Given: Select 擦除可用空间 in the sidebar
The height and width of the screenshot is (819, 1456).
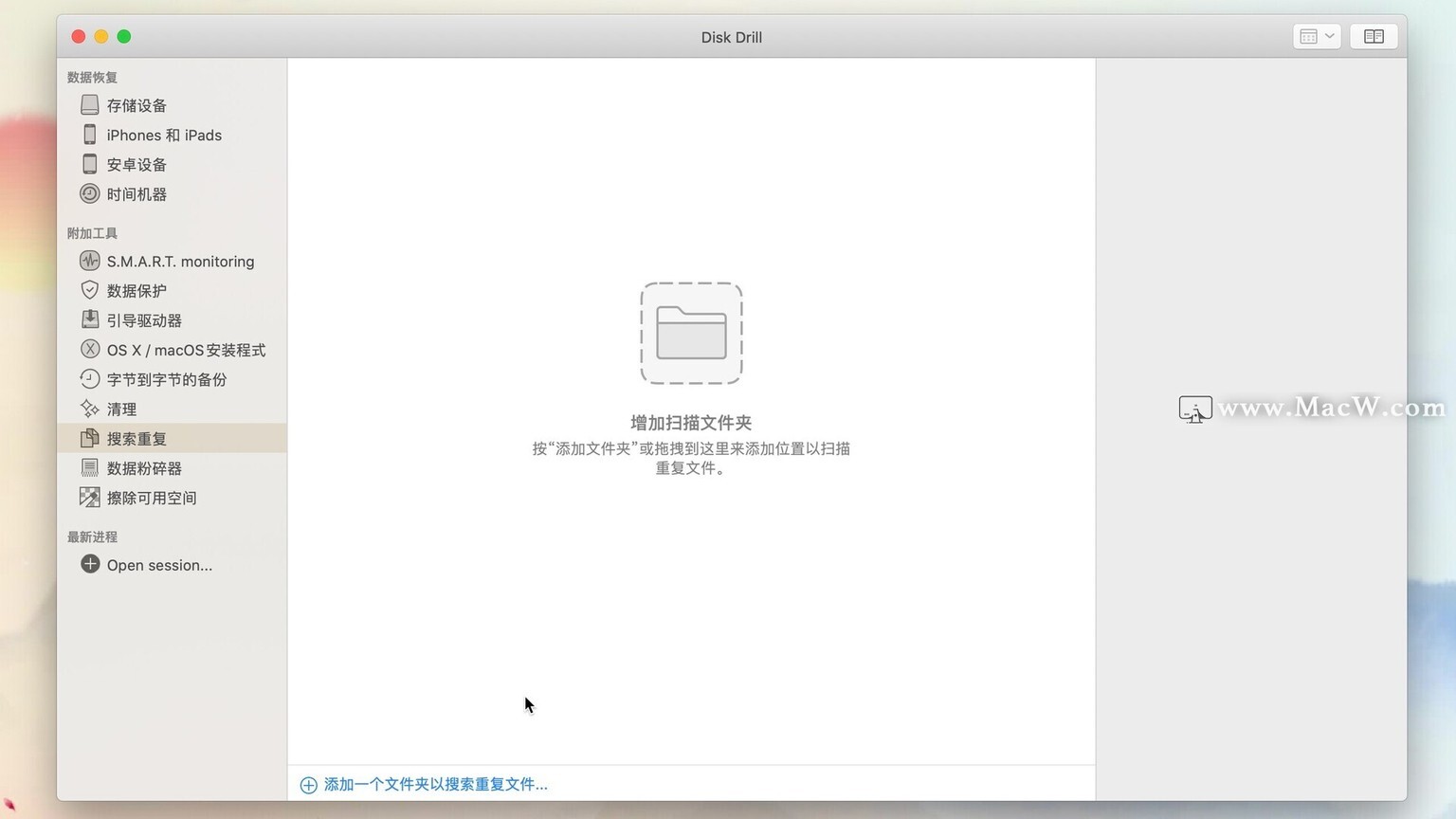Looking at the screenshot, I should point(172,497).
